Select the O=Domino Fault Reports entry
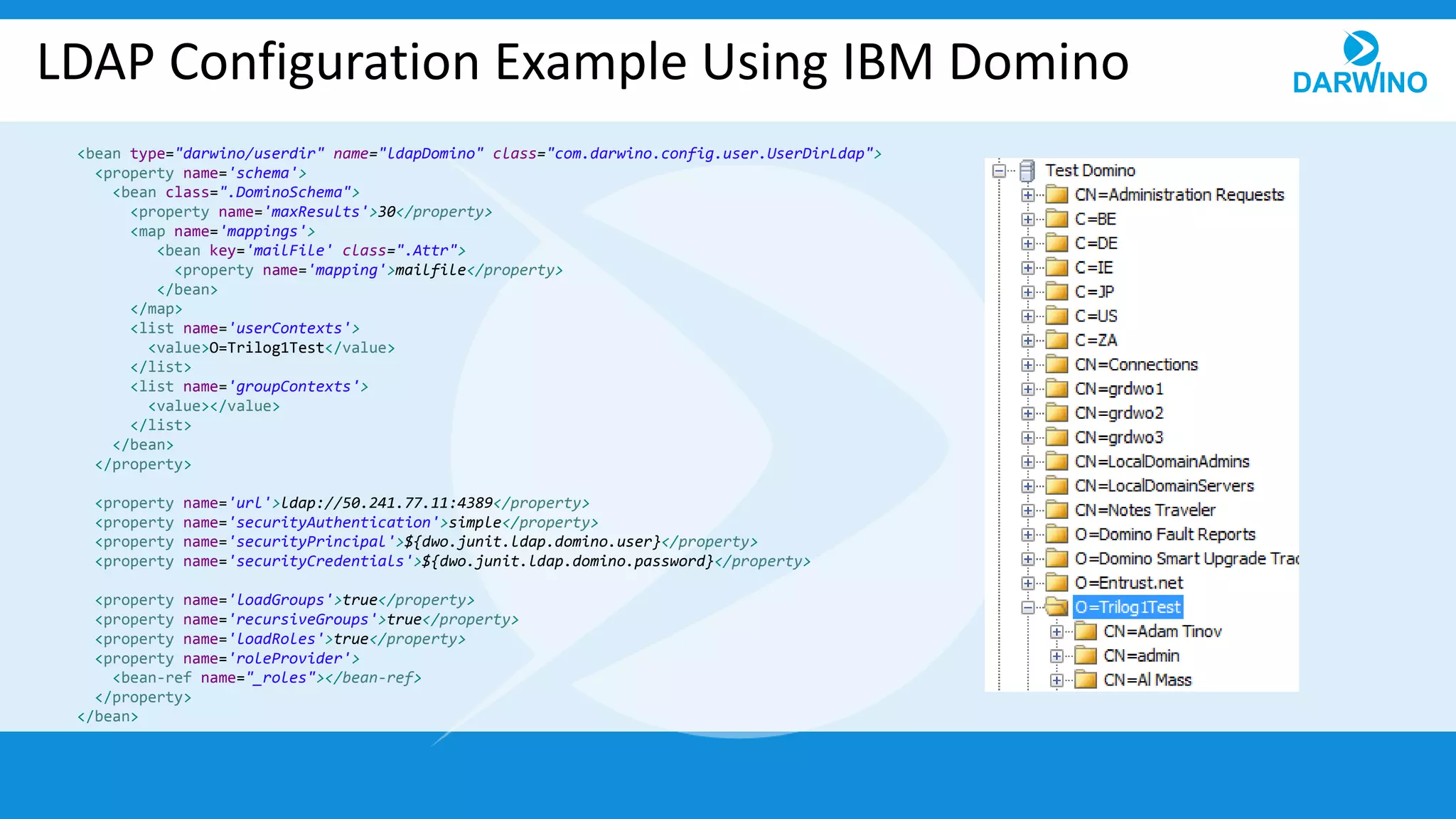 click(x=1165, y=534)
